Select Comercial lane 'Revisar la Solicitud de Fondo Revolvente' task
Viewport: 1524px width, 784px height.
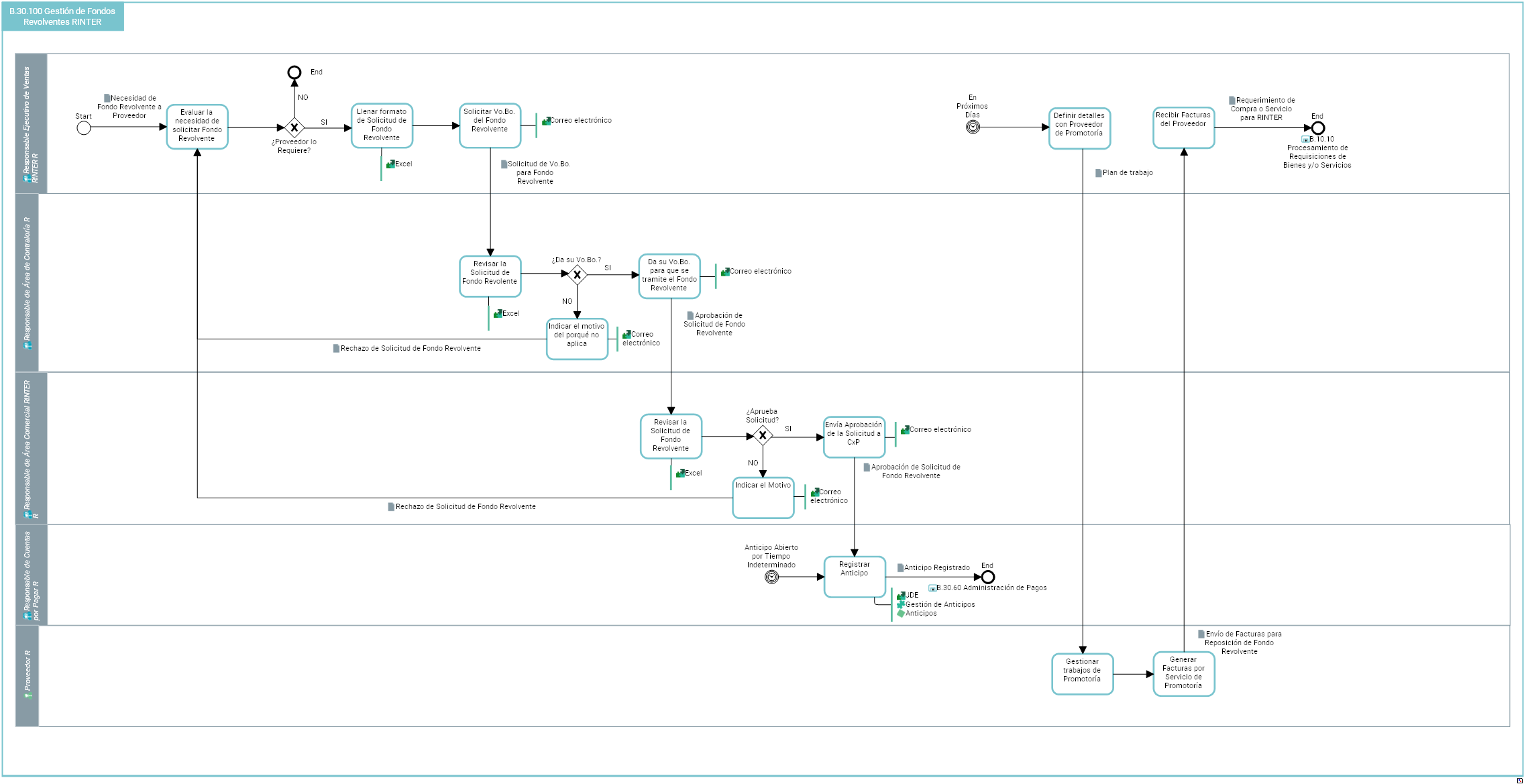point(671,436)
